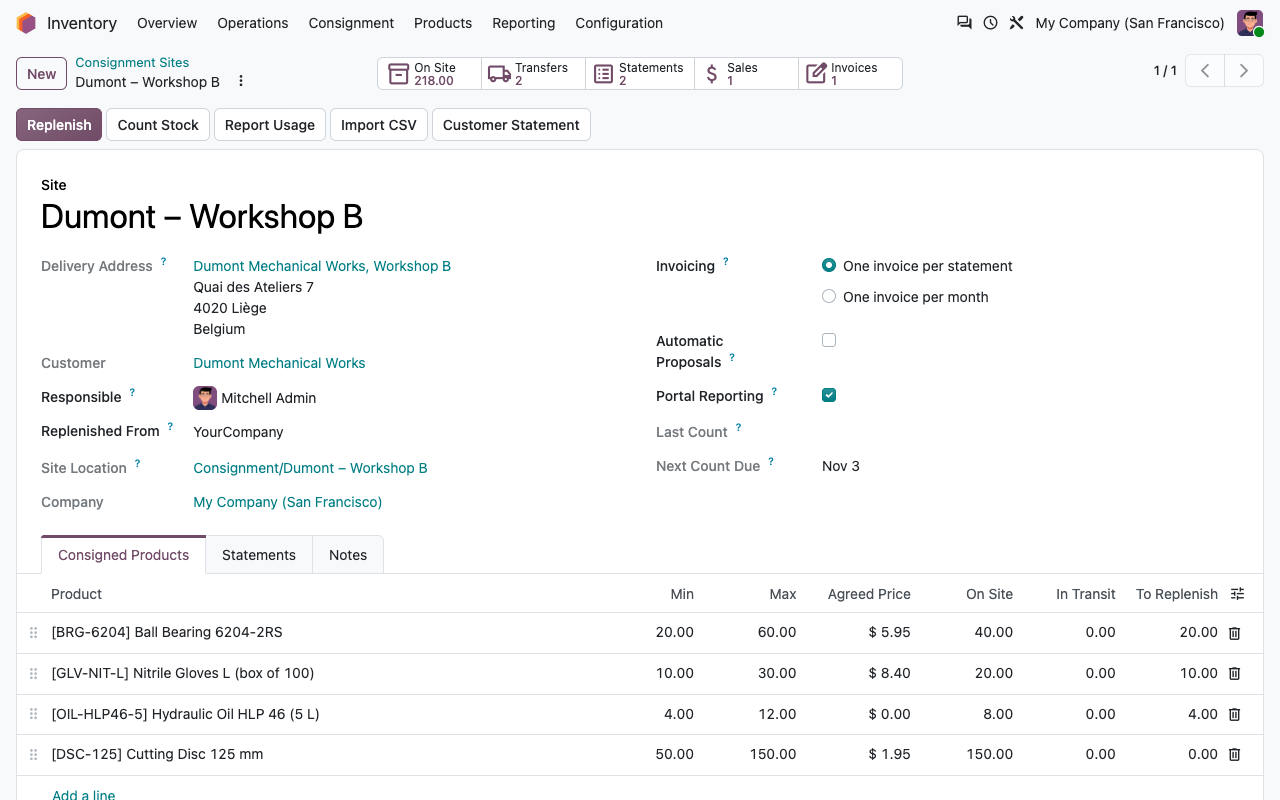Open the record actions three-dot menu

(x=240, y=81)
